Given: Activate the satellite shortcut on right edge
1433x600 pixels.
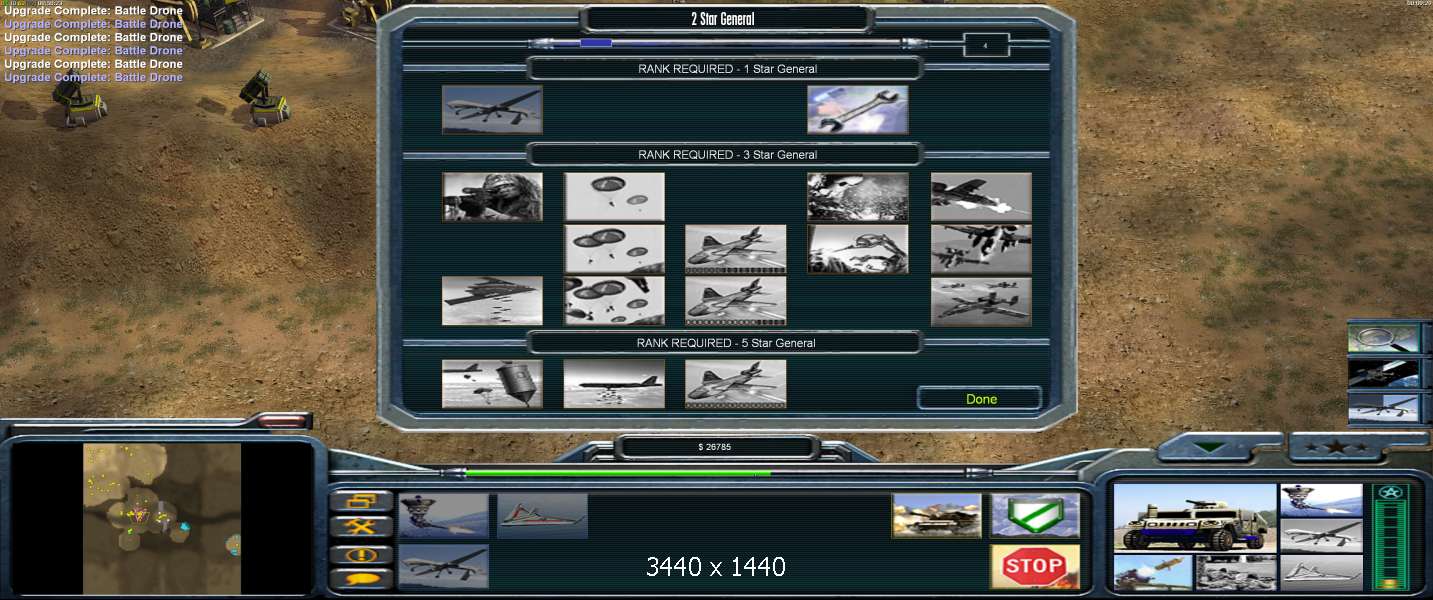Looking at the screenshot, I should 1384,373.
